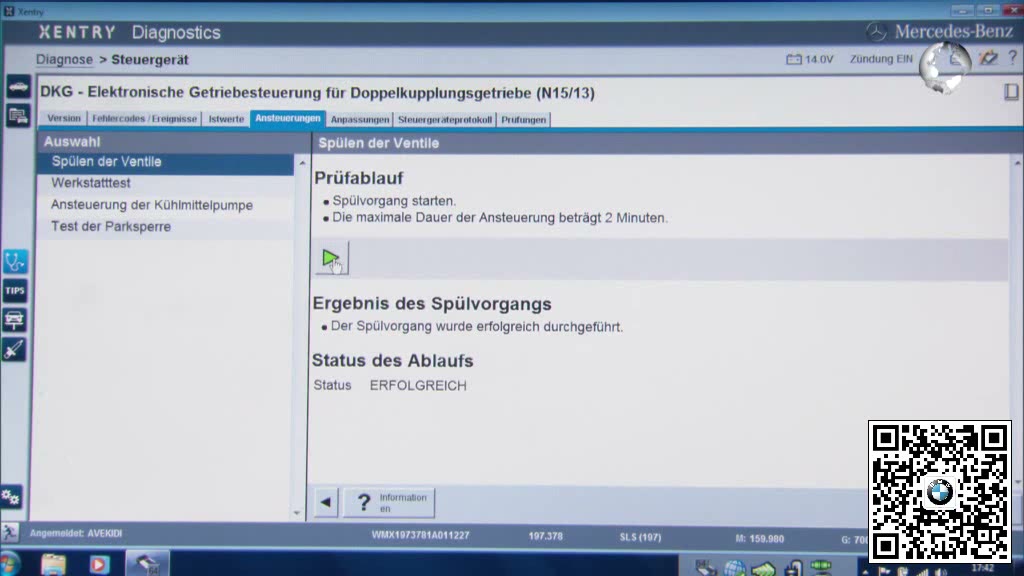Click the ERFOLGREICH status value
The width and height of the screenshot is (1024, 576).
[418, 386]
